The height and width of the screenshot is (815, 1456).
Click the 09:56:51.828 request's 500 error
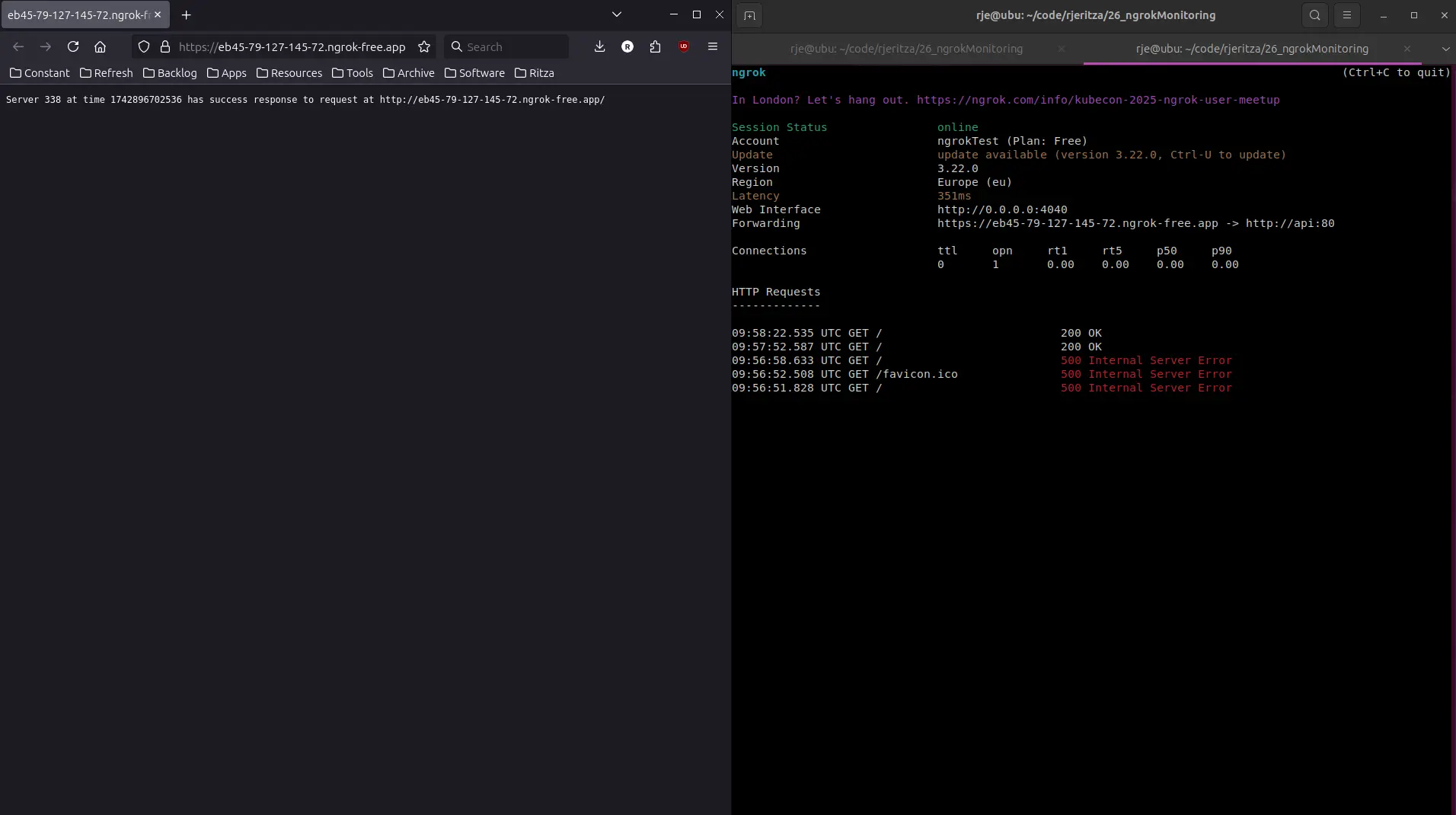point(1146,388)
